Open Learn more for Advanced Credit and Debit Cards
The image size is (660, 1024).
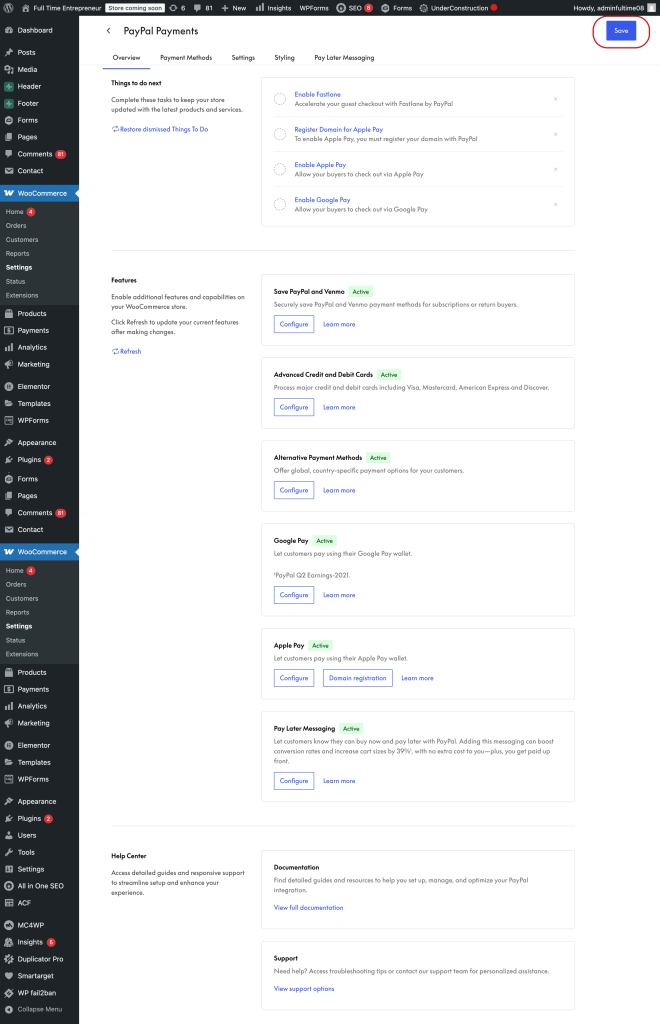coord(339,408)
